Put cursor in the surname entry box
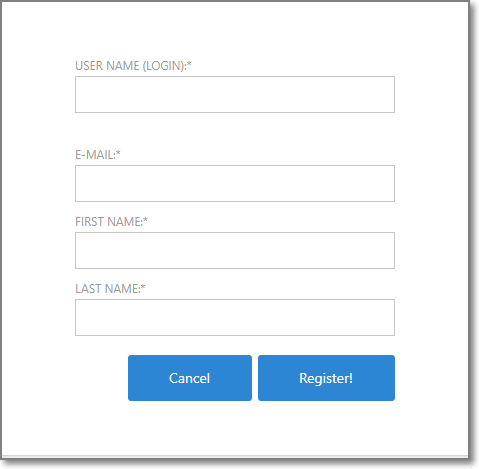Image resolution: width=479 pixels, height=469 pixels. click(235, 317)
